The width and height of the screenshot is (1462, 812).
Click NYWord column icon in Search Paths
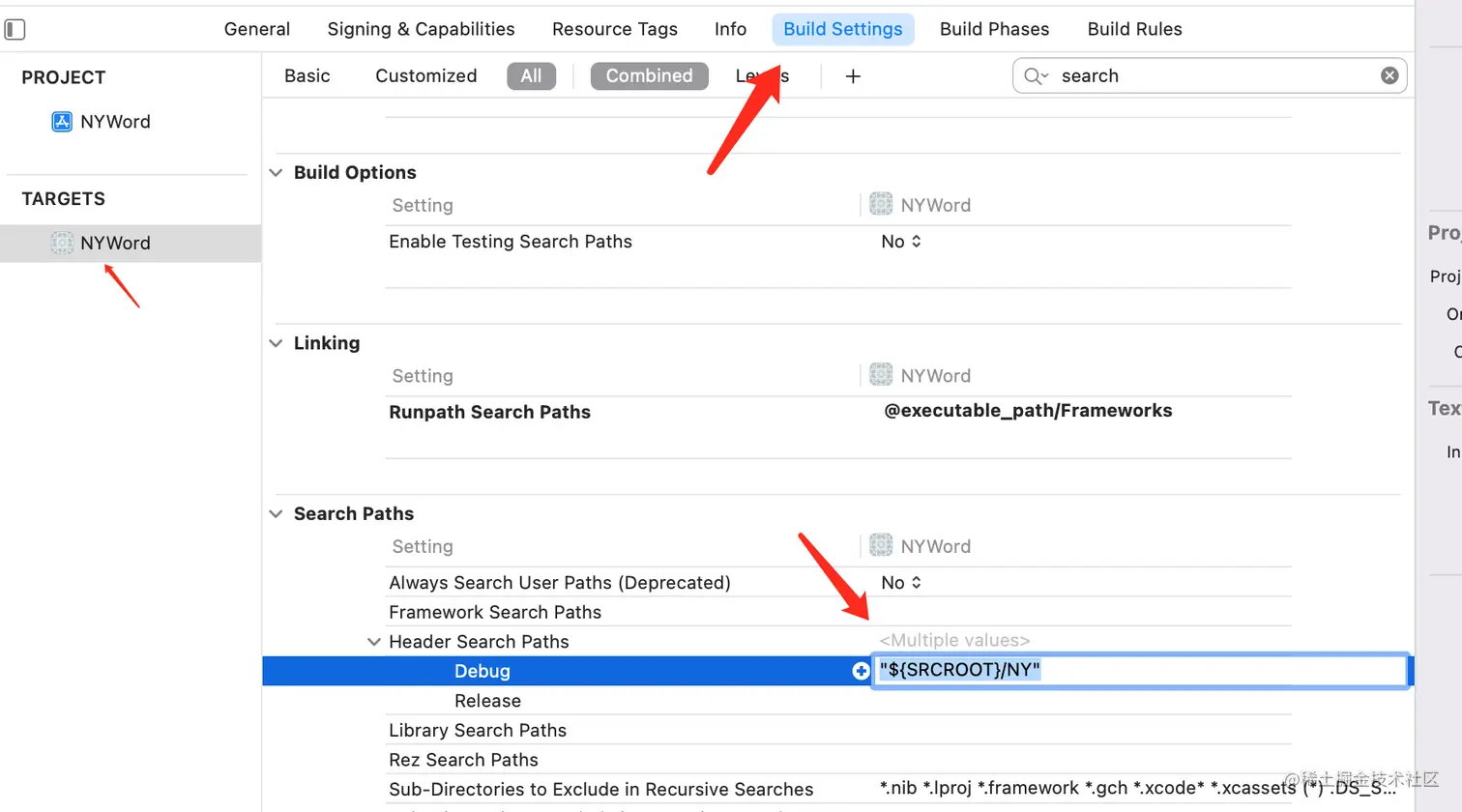tap(881, 546)
